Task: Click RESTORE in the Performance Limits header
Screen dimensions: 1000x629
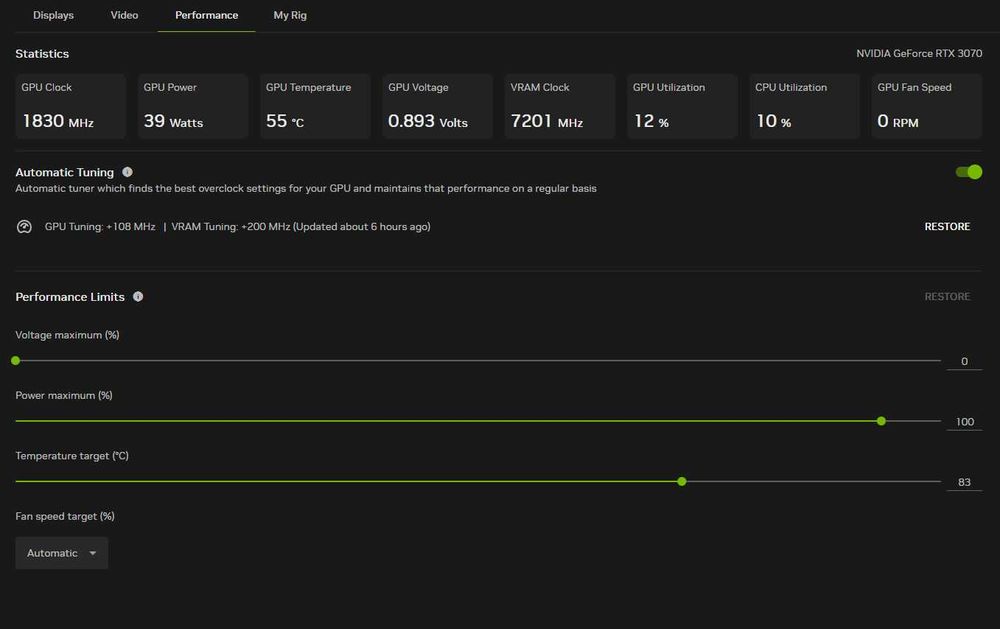Action: point(947,297)
